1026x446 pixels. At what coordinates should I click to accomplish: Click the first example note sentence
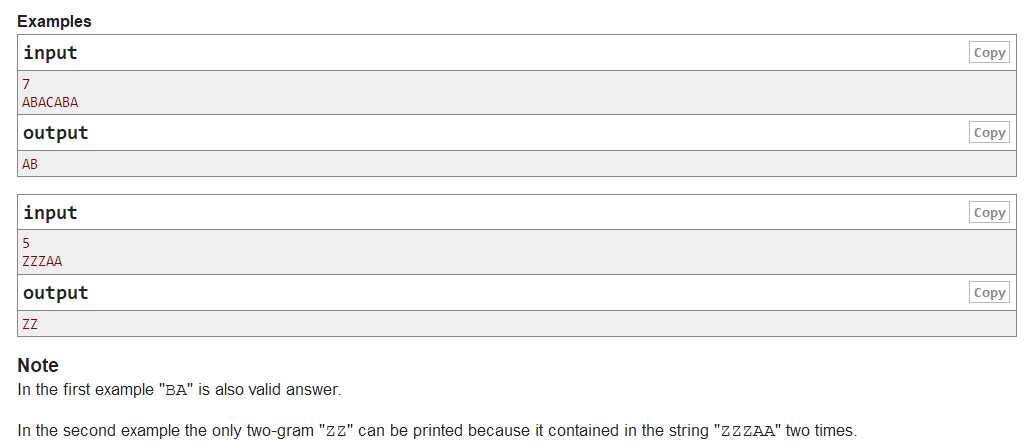[x=179, y=390]
